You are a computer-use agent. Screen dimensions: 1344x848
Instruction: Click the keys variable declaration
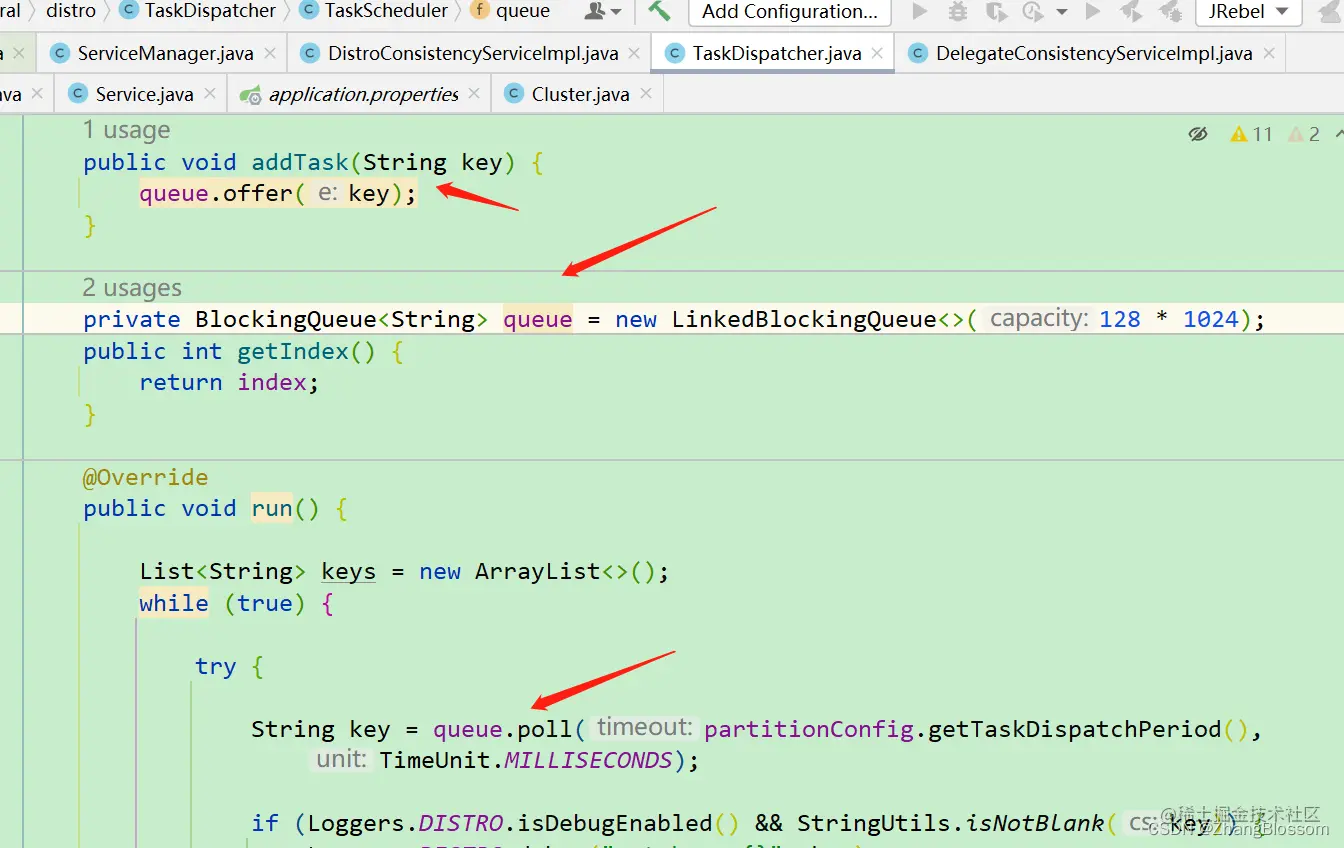(348, 571)
